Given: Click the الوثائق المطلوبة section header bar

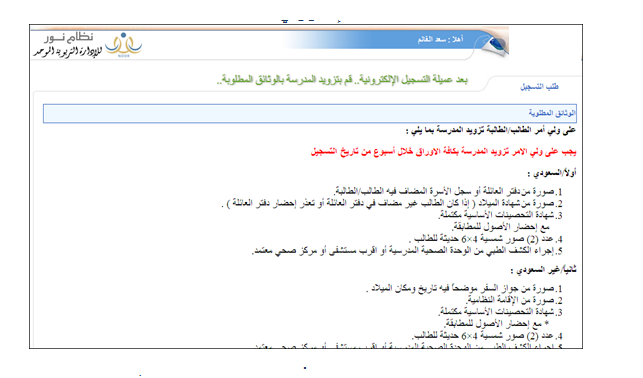Looking at the screenshot, I should tap(310, 113).
